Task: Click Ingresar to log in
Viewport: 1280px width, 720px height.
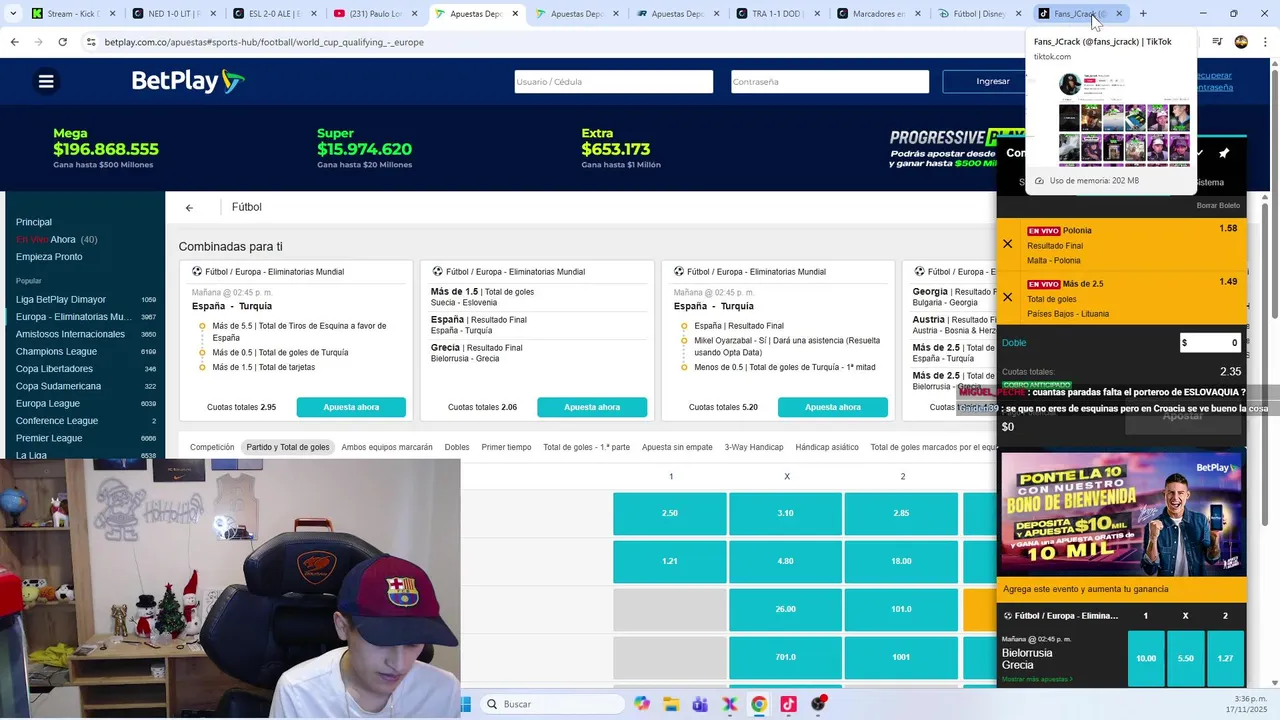Action: click(992, 81)
